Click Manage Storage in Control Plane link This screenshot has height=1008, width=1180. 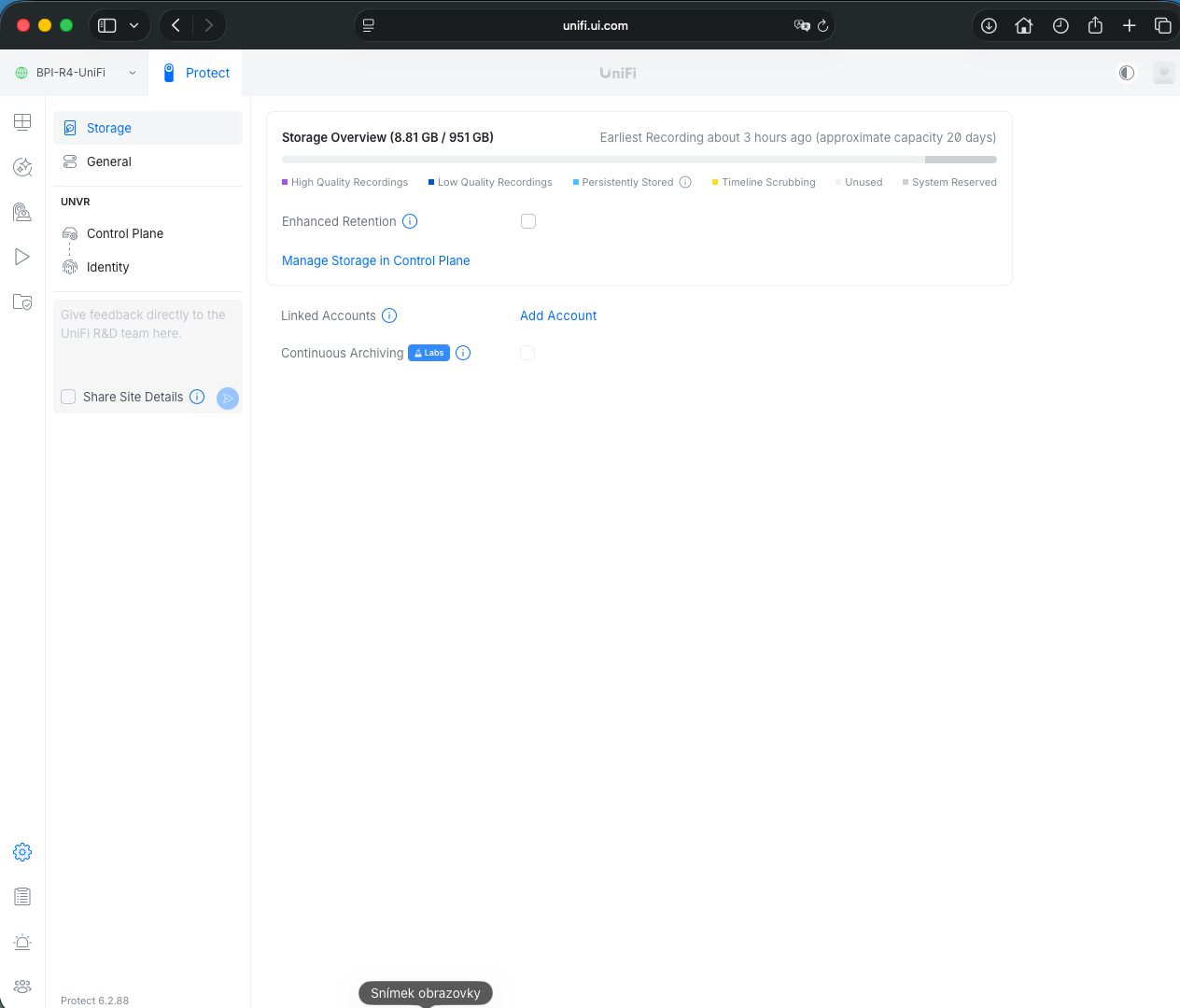375,260
